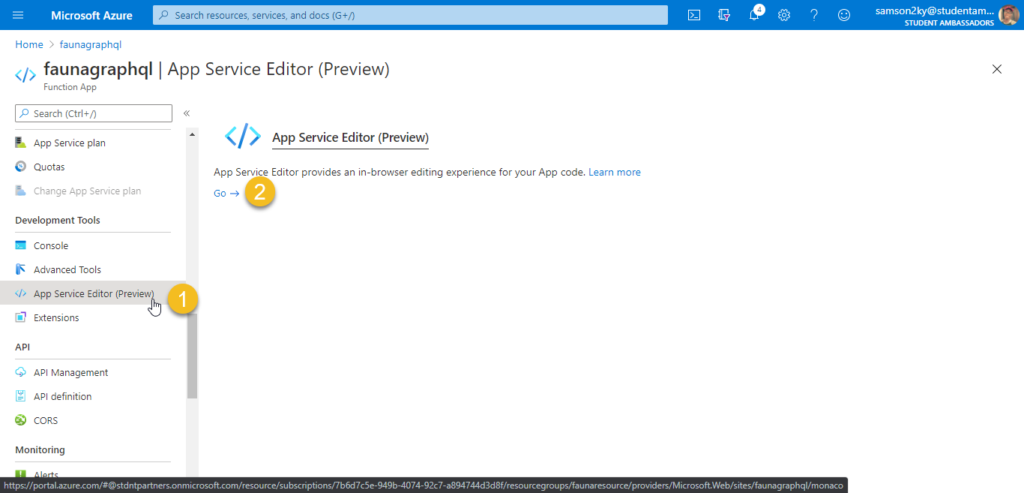Click the Monitoring section header
The image size is (1024, 493).
coord(40,450)
